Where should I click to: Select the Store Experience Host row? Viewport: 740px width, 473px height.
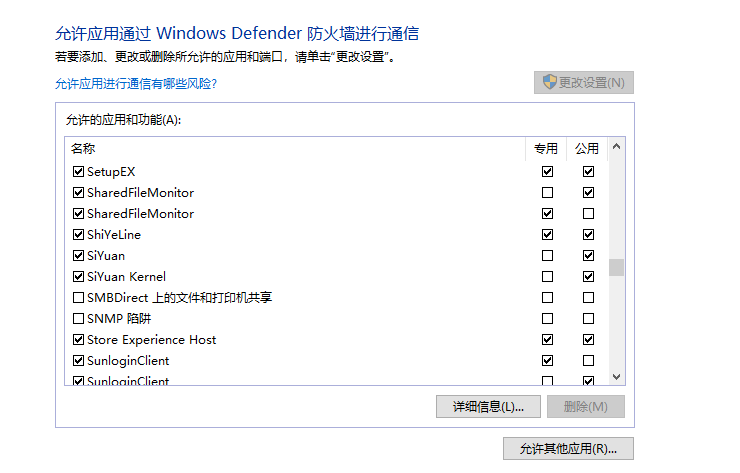(x=152, y=340)
